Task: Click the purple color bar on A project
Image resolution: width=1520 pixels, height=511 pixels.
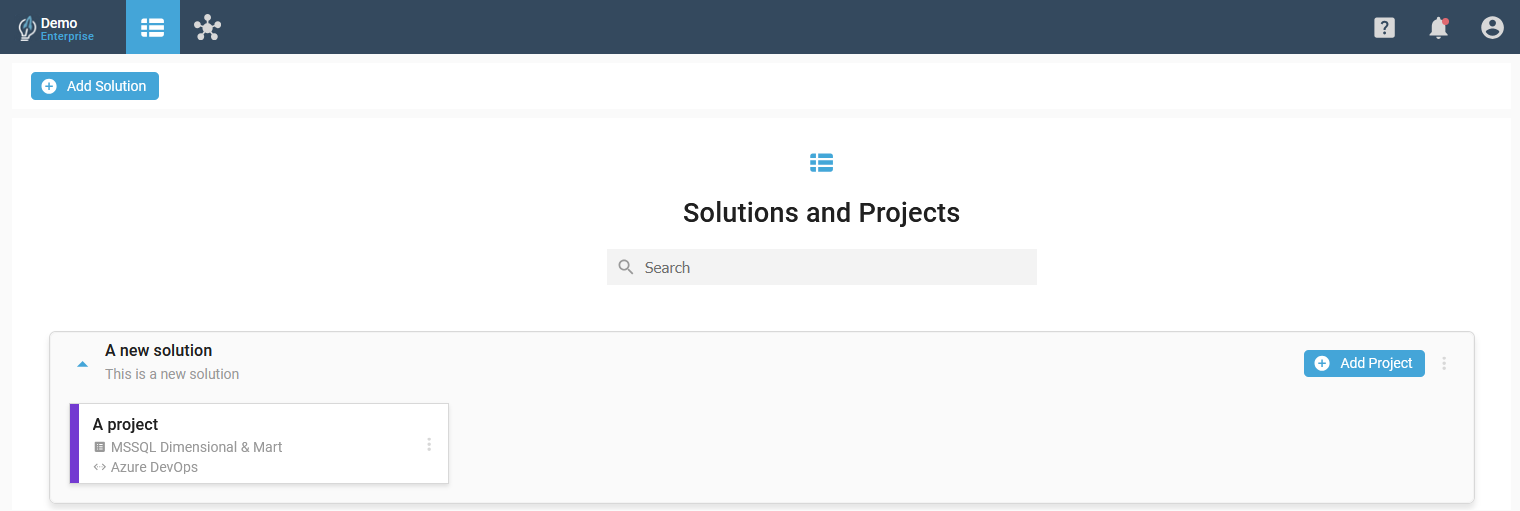Action: (74, 444)
